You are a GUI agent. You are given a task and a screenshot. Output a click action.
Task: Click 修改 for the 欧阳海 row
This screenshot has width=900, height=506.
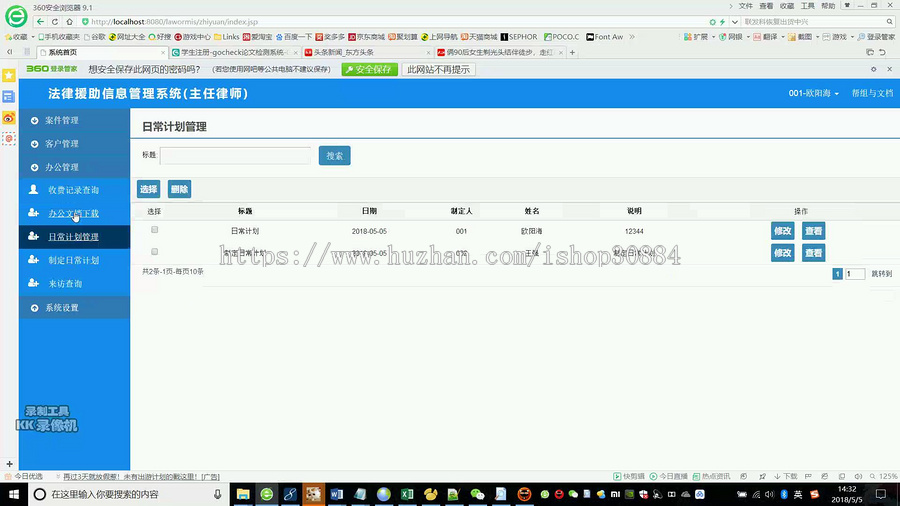pos(783,231)
